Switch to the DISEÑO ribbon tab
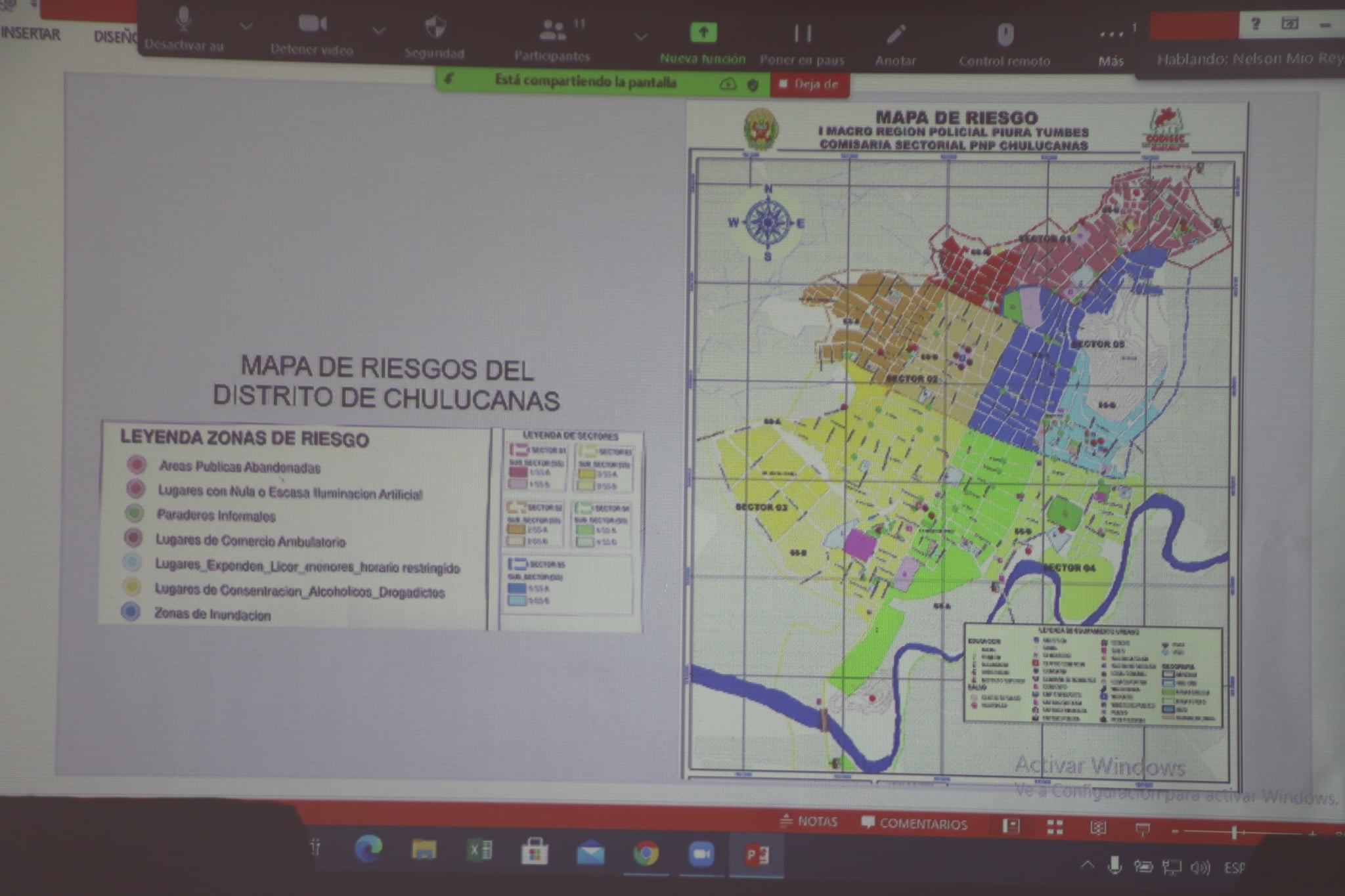The height and width of the screenshot is (896, 1345). (x=116, y=37)
